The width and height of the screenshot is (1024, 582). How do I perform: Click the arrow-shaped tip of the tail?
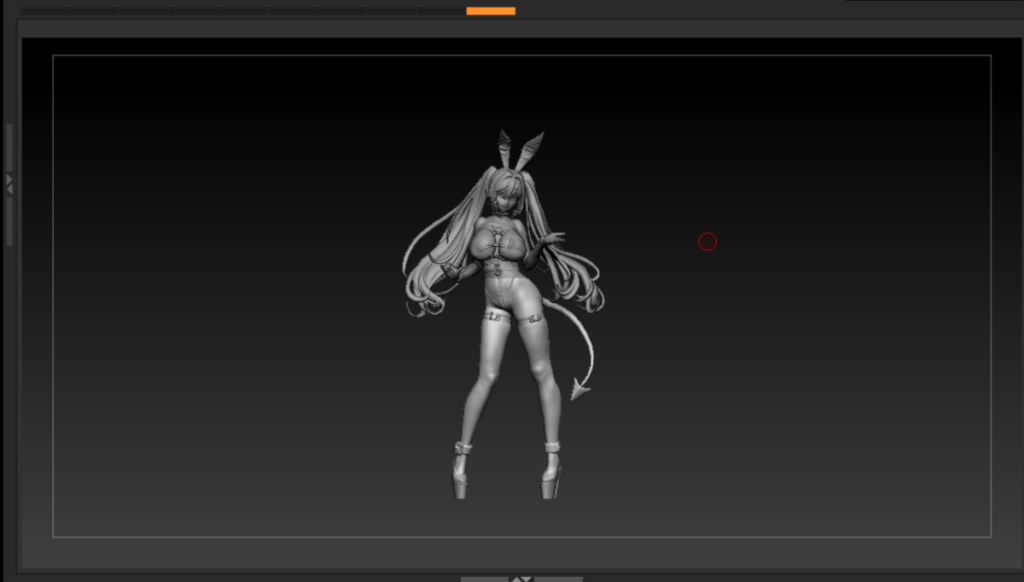[579, 389]
